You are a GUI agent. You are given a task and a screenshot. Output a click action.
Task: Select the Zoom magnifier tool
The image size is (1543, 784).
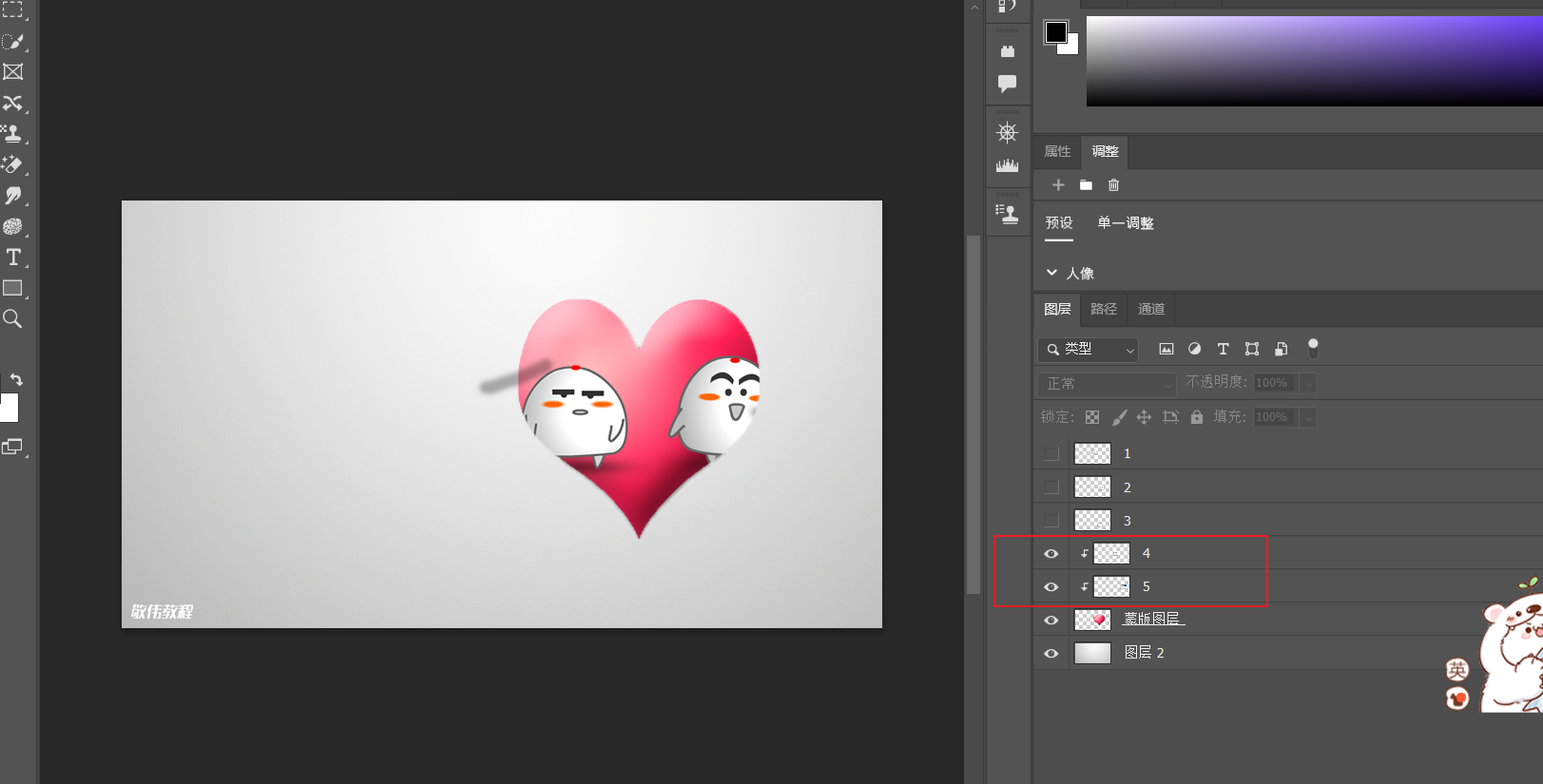click(x=12, y=319)
